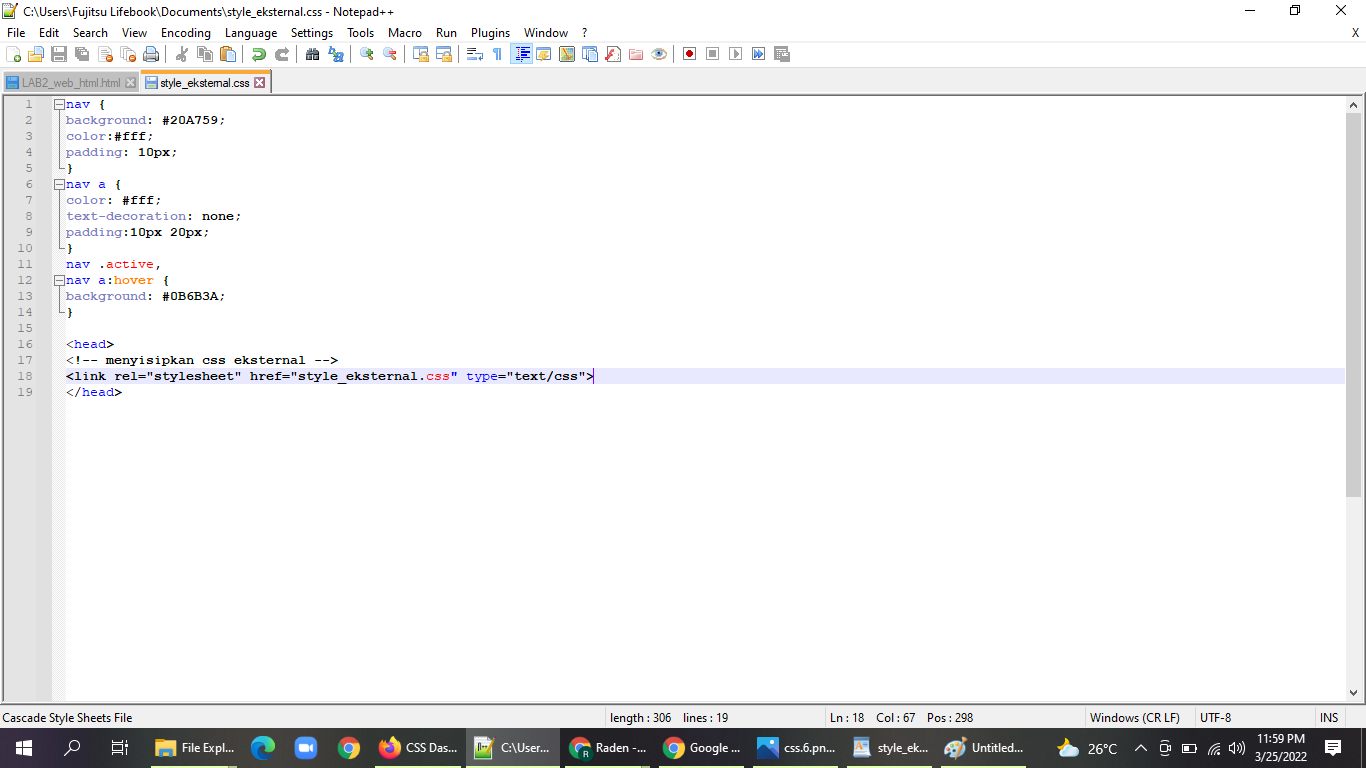Open the Replace toolbar icon
Viewport: 1366px width, 768px height.
[x=336, y=54]
